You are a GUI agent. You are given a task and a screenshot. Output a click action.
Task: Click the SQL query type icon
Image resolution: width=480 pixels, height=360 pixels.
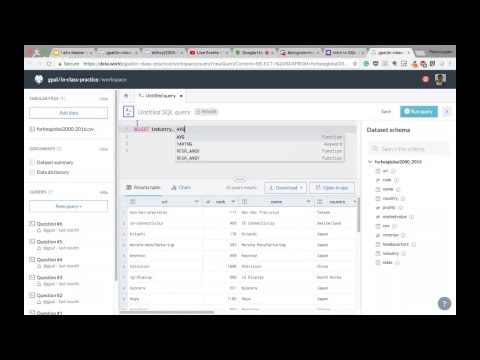129,112
